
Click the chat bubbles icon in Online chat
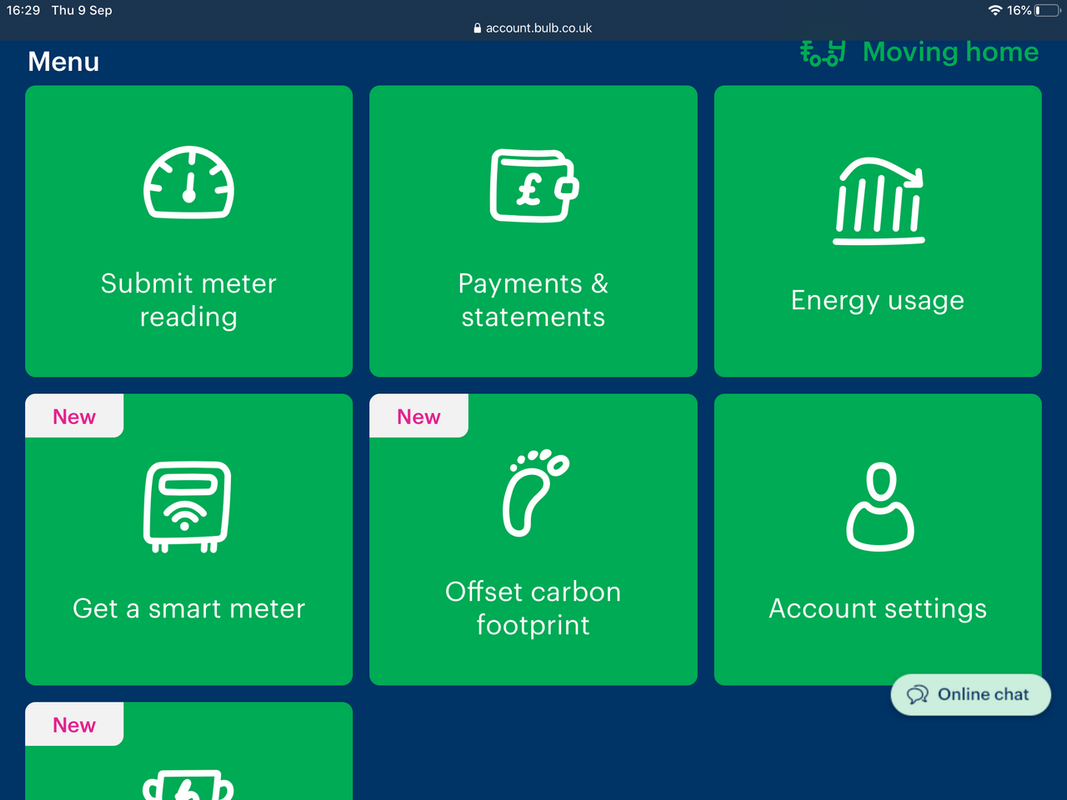(917, 695)
